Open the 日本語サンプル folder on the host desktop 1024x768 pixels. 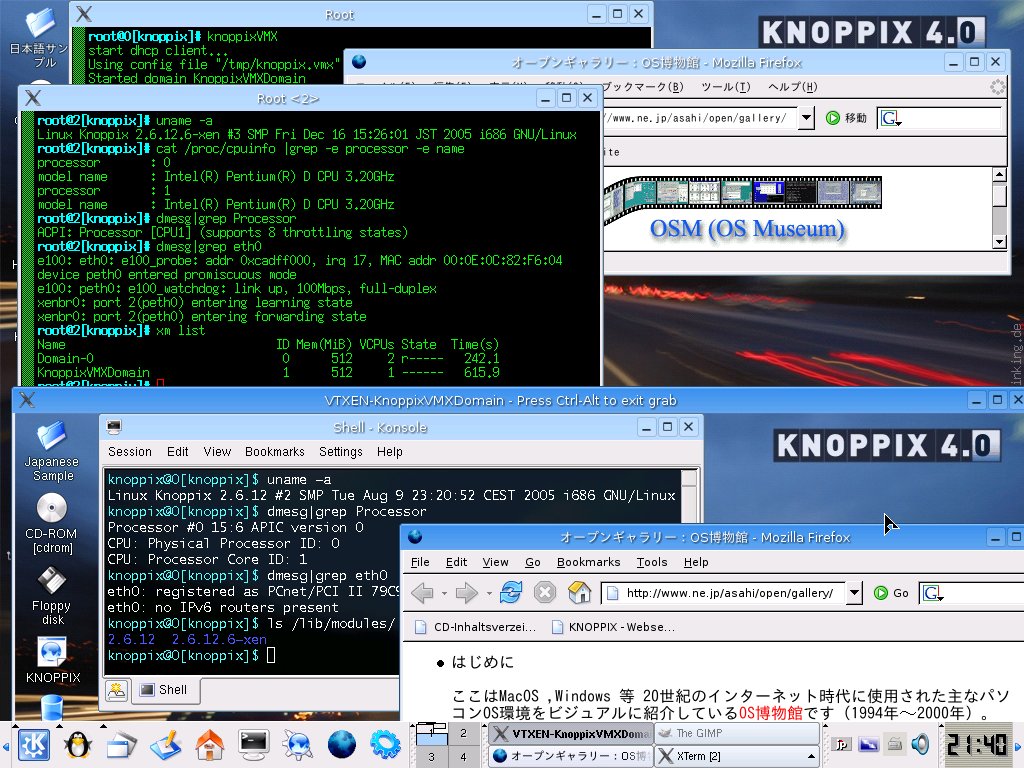[39, 38]
